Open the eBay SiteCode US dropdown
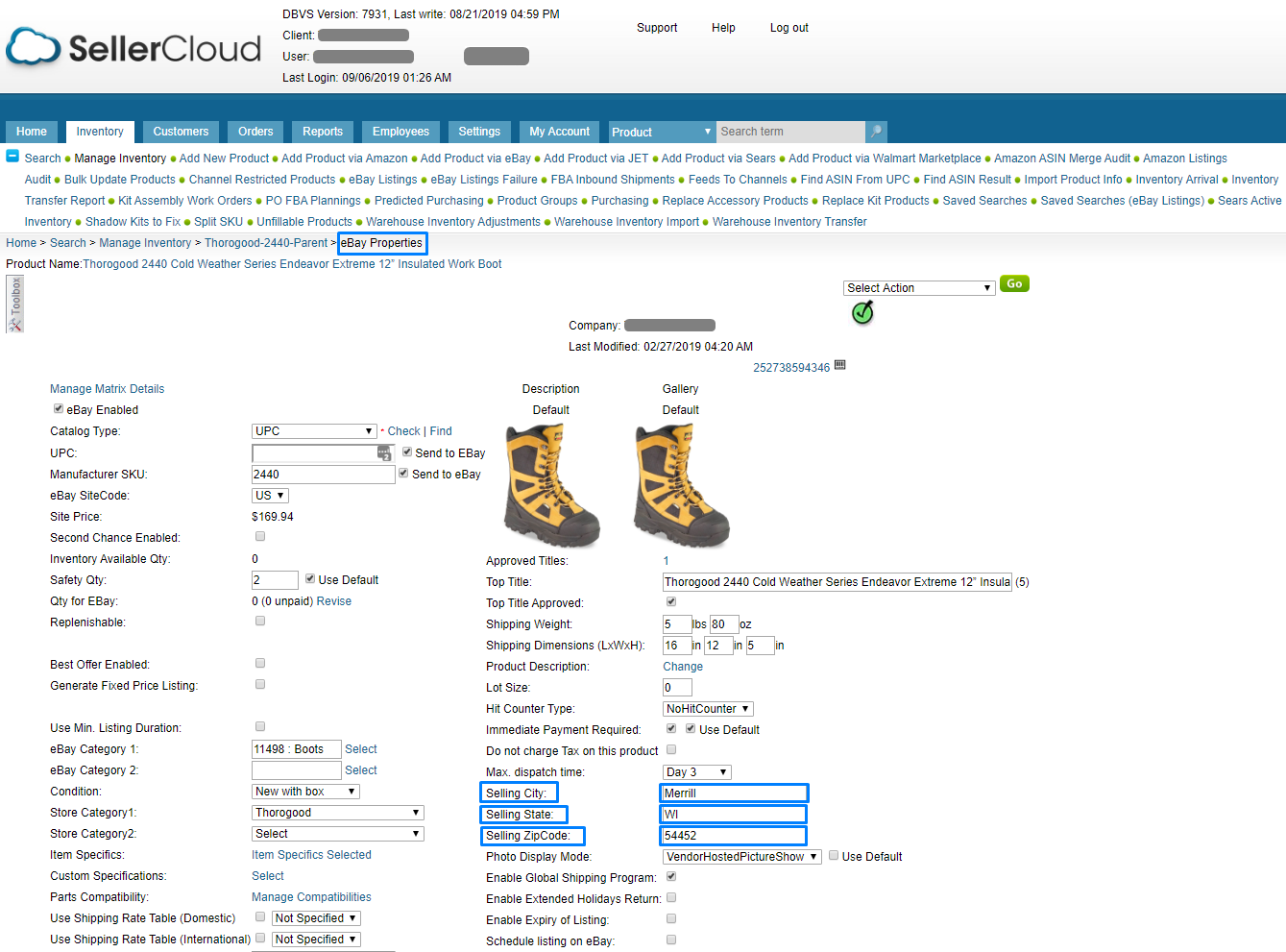This screenshot has height=952, width=1286. point(270,496)
